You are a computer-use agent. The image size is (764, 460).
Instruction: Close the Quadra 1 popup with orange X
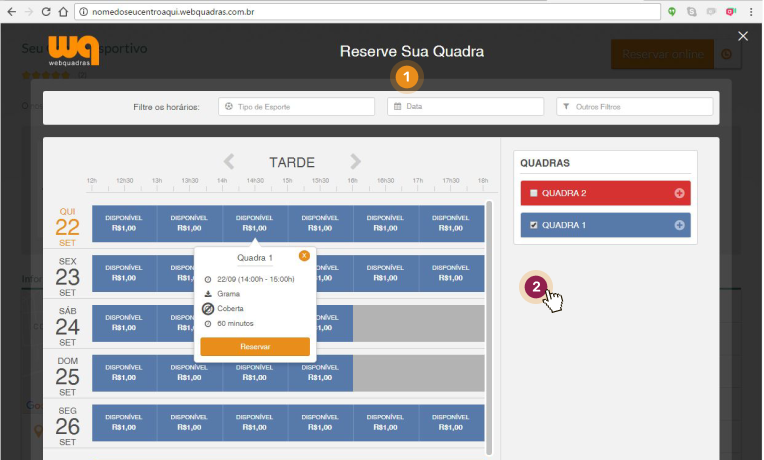(x=304, y=256)
